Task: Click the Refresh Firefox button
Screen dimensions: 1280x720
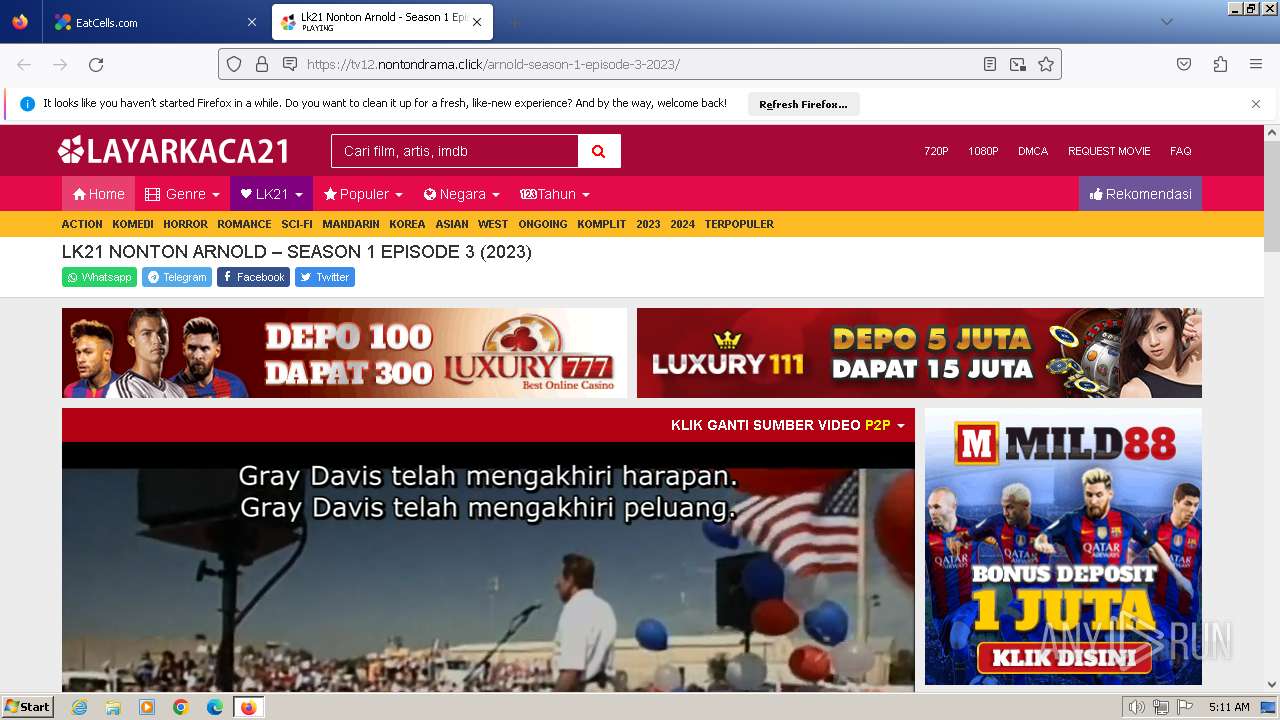Action: click(803, 104)
